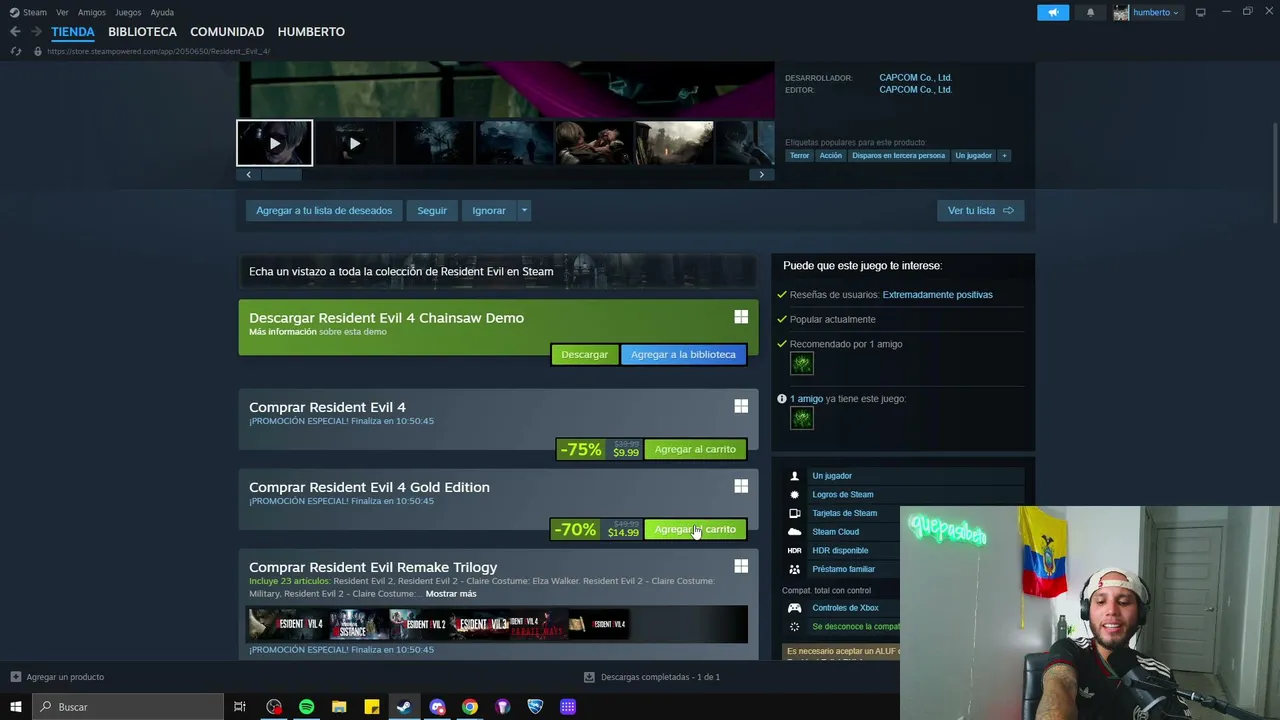Click the Windows icon on the Chainsaw Demo row

point(741,317)
